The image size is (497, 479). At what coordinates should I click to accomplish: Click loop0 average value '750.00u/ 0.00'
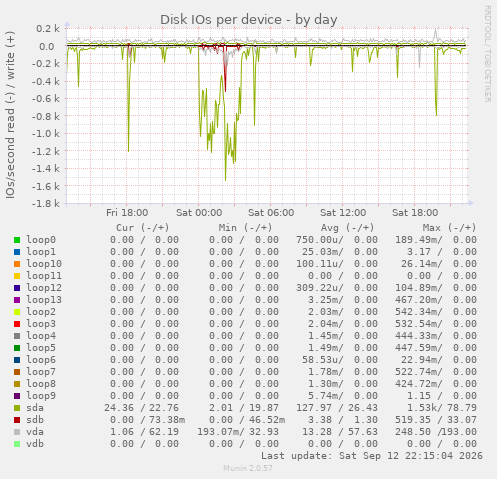click(337, 240)
